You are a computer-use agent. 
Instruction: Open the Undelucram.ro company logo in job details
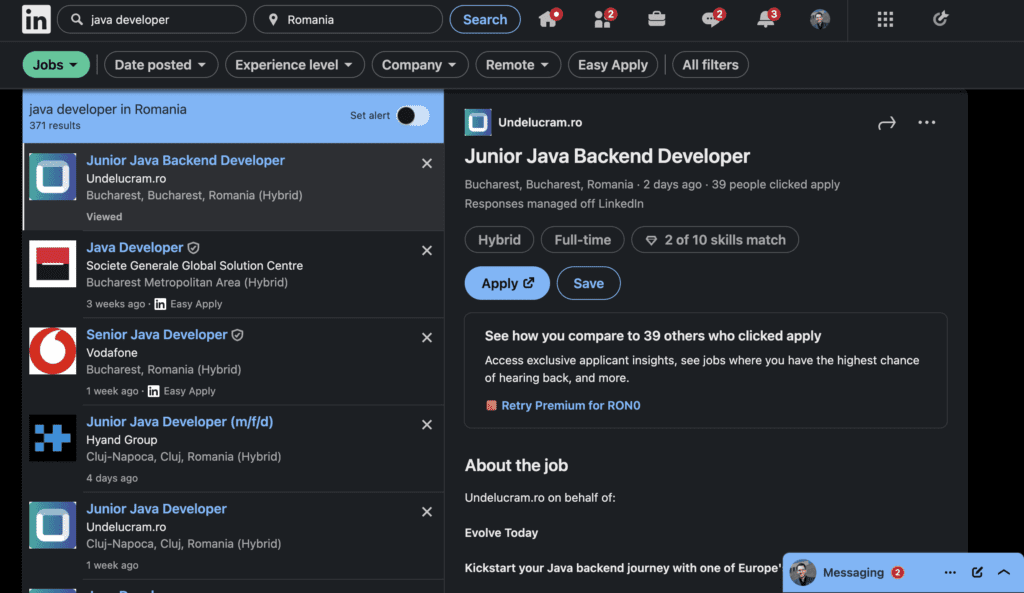(477, 122)
